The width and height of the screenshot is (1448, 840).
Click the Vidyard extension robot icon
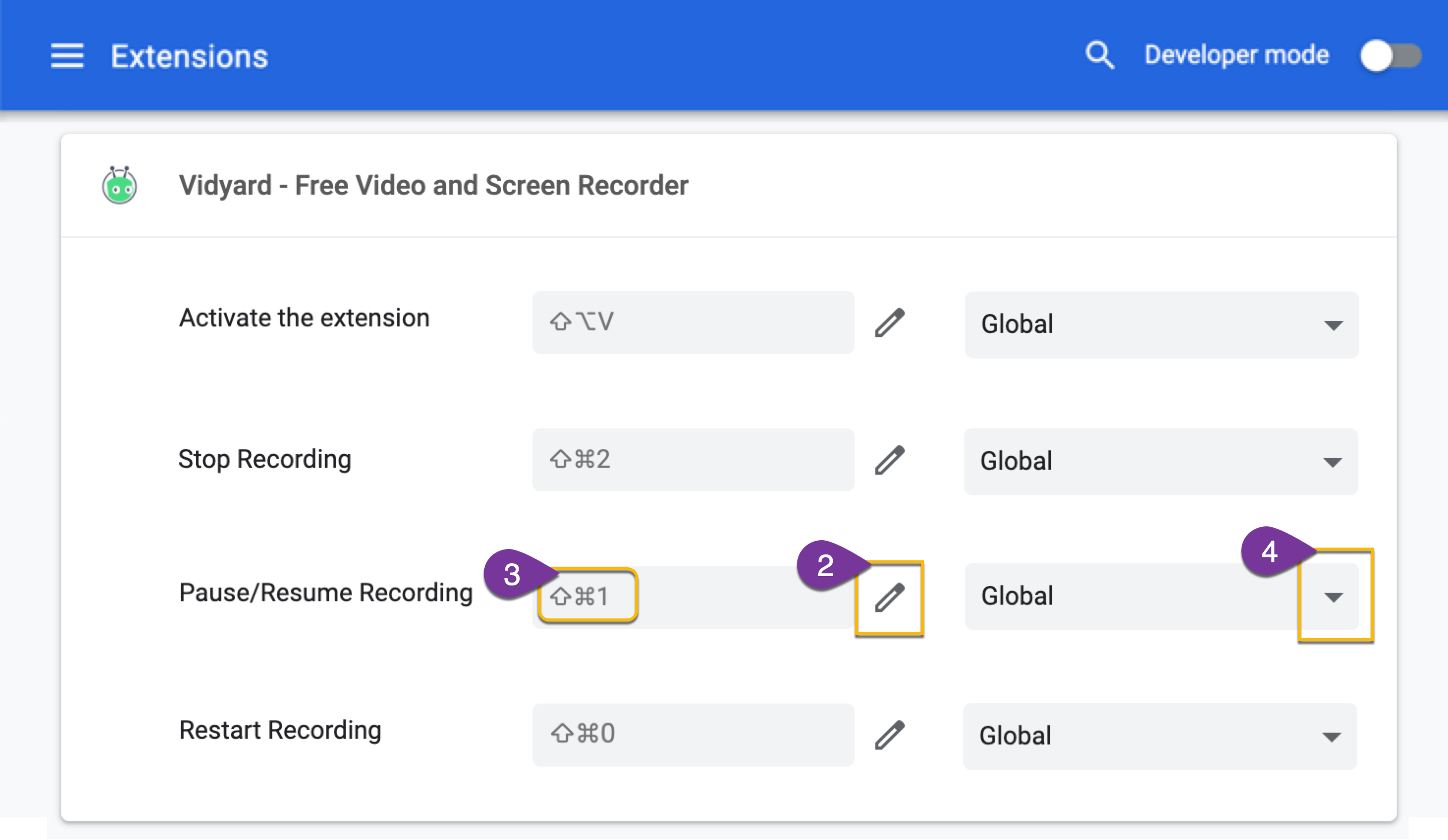[120, 185]
